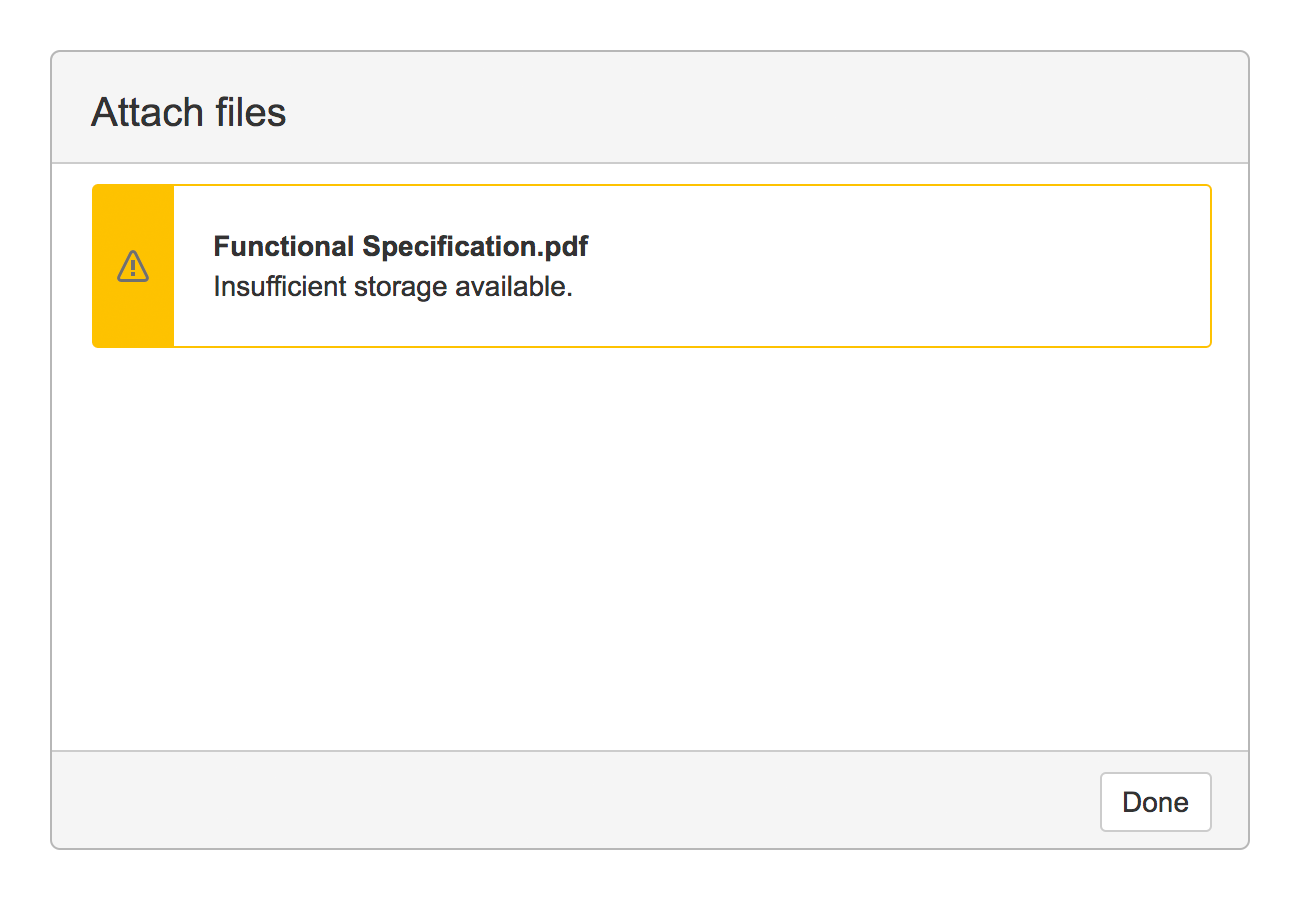The width and height of the screenshot is (1300, 900).
Task: Click the word "available." in the error text
Action: pyautogui.click(x=514, y=287)
